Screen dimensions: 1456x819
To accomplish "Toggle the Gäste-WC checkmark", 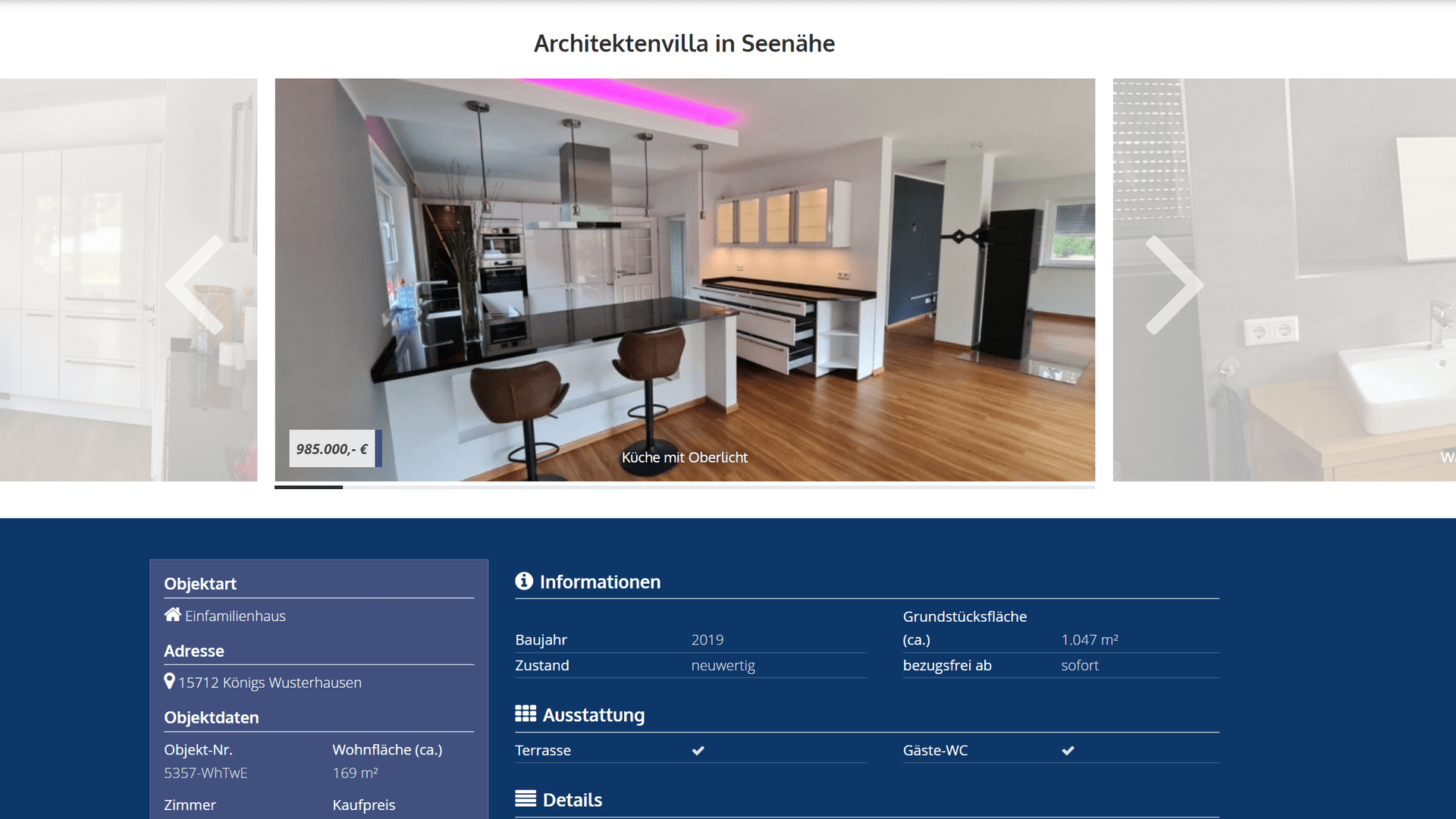I will click(1073, 748).
